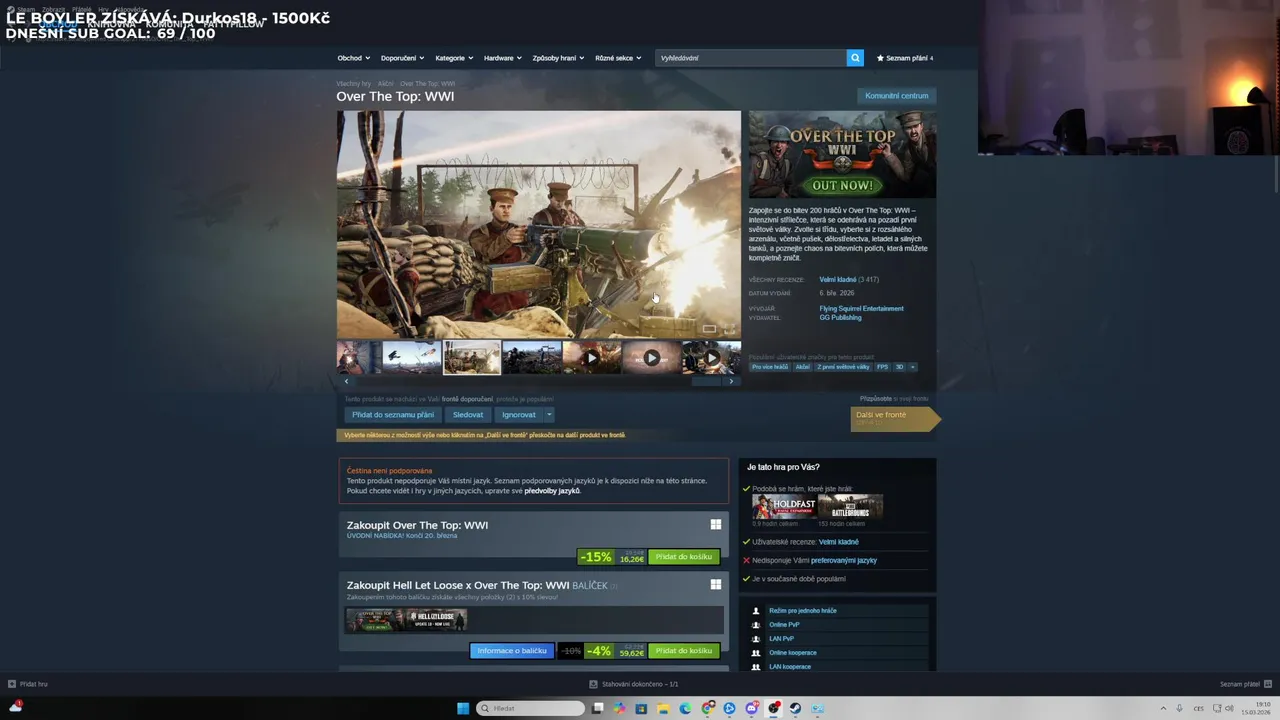
Task: Open the Různé sekce dropdown
Action: click(618, 58)
